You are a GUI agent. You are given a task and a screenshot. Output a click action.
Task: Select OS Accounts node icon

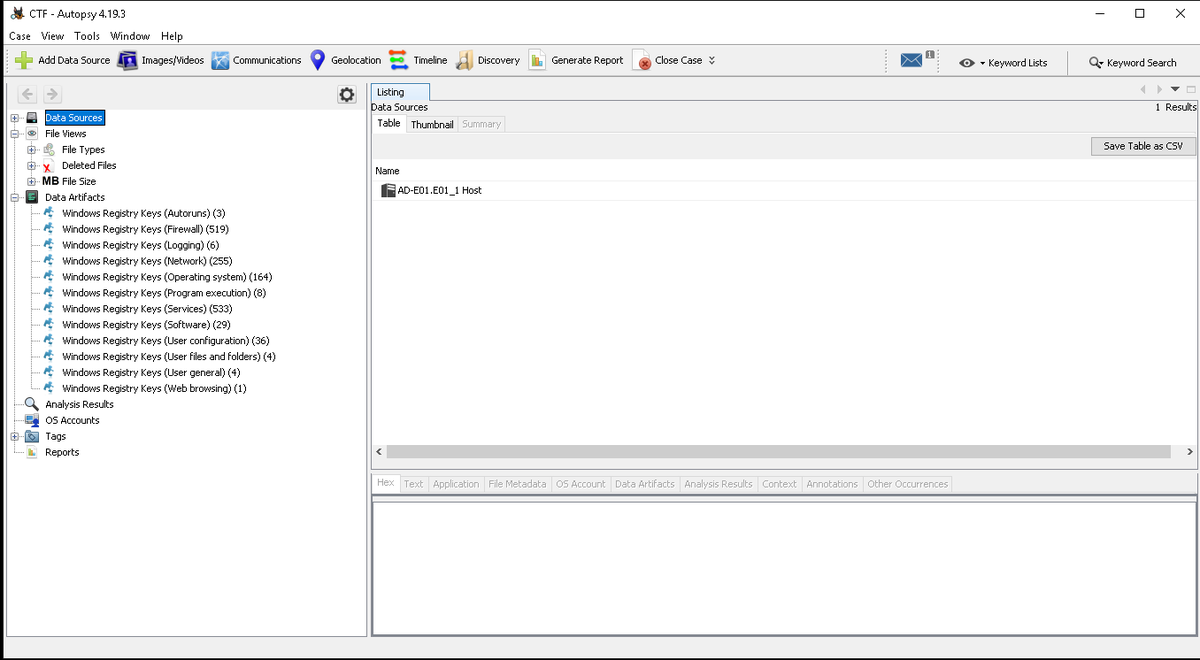click(x=32, y=420)
